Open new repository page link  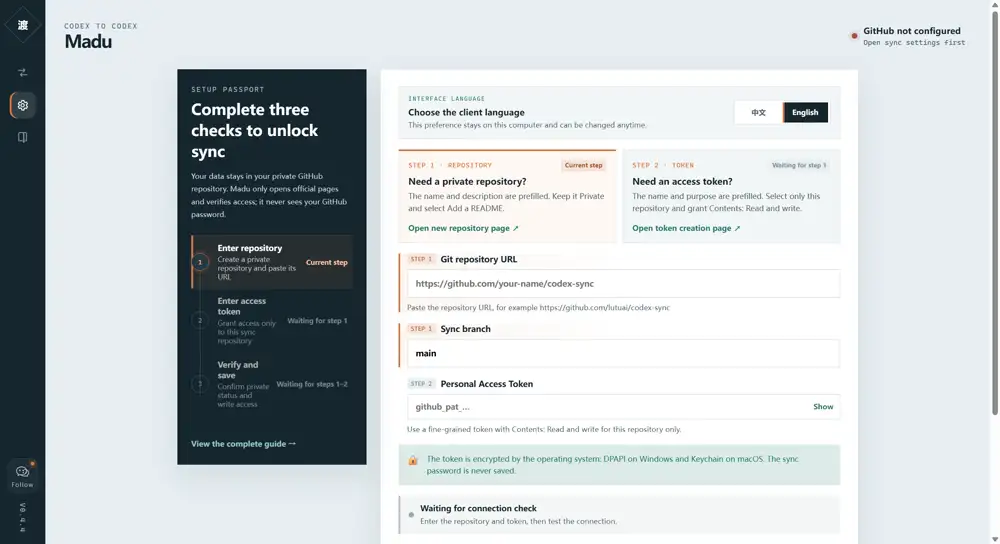(x=463, y=228)
